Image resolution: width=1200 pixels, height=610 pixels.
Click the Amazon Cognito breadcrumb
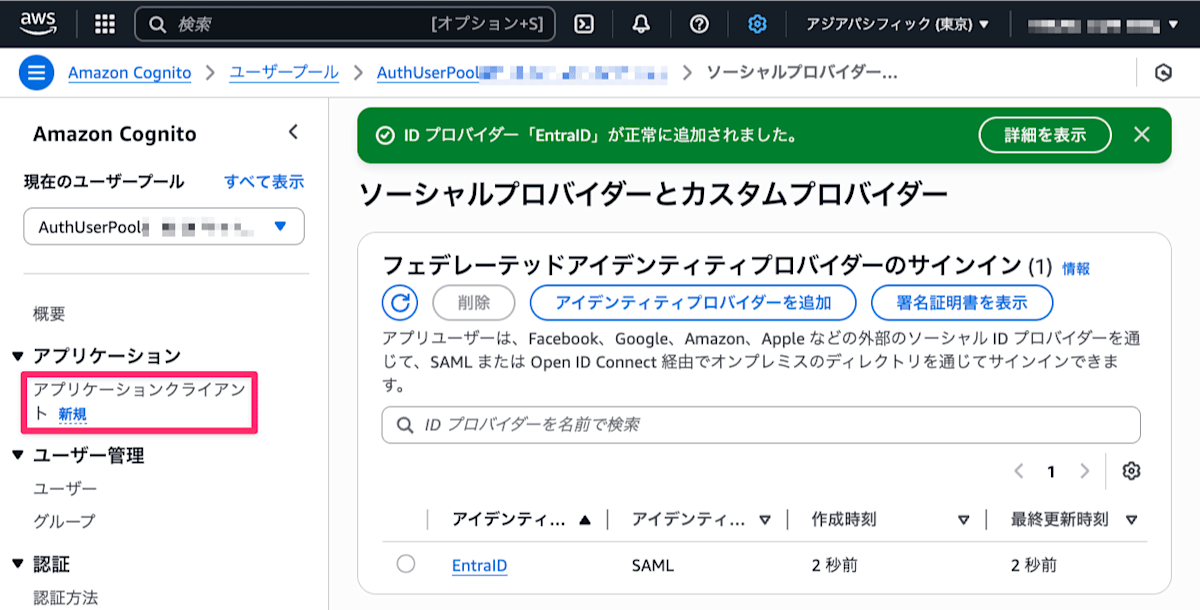pos(129,73)
